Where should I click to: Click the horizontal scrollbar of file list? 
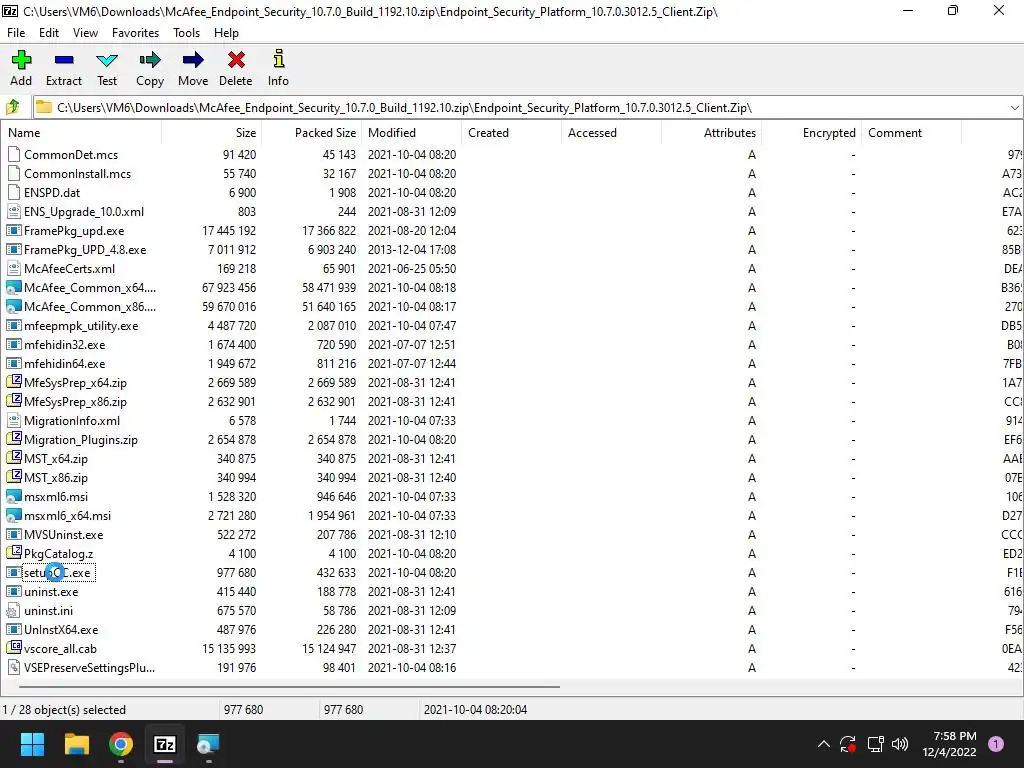coord(289,686)
